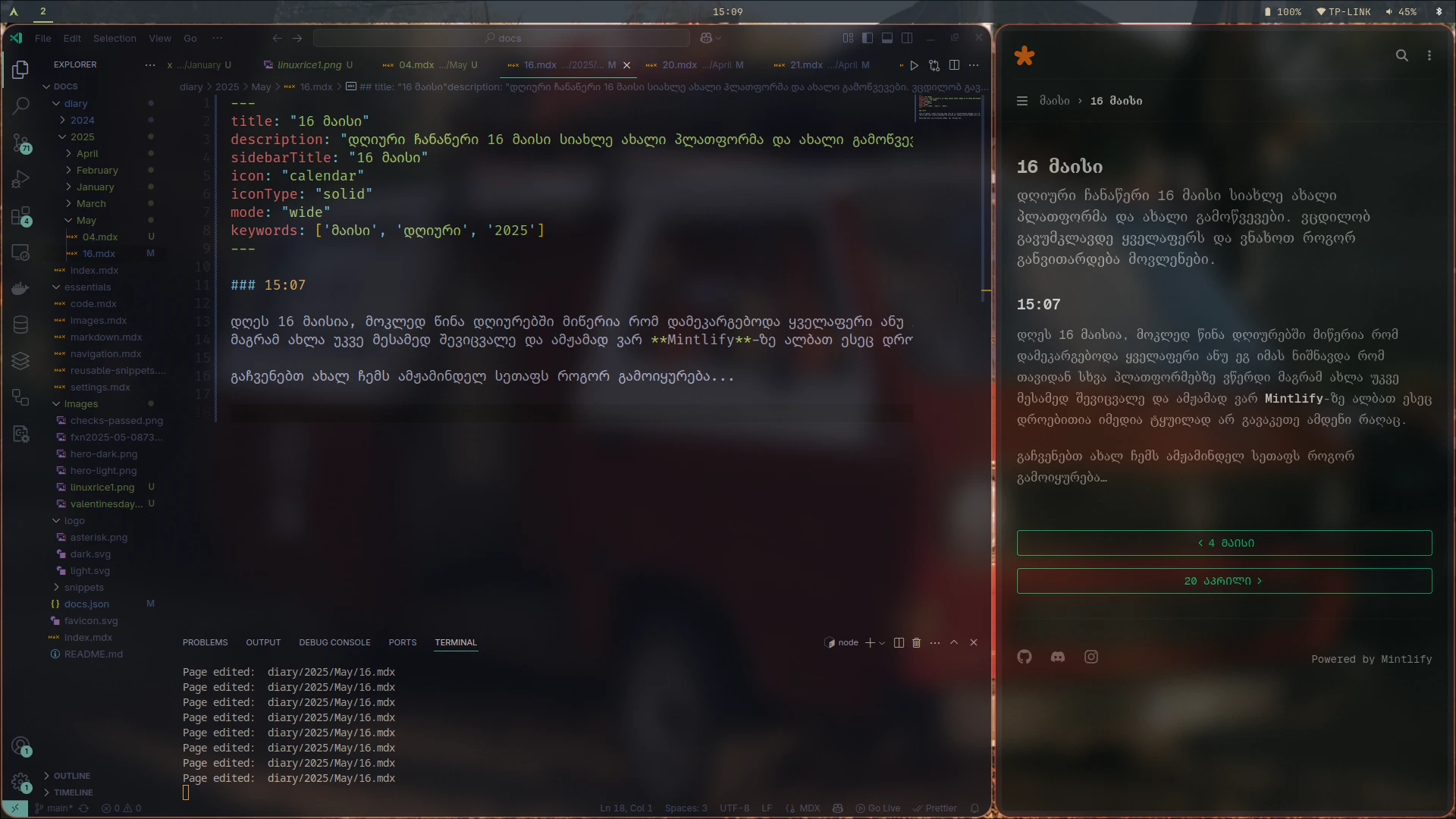The image size is (1456, 819).
Task: Expand the February folder
Action: pos(97,171)
